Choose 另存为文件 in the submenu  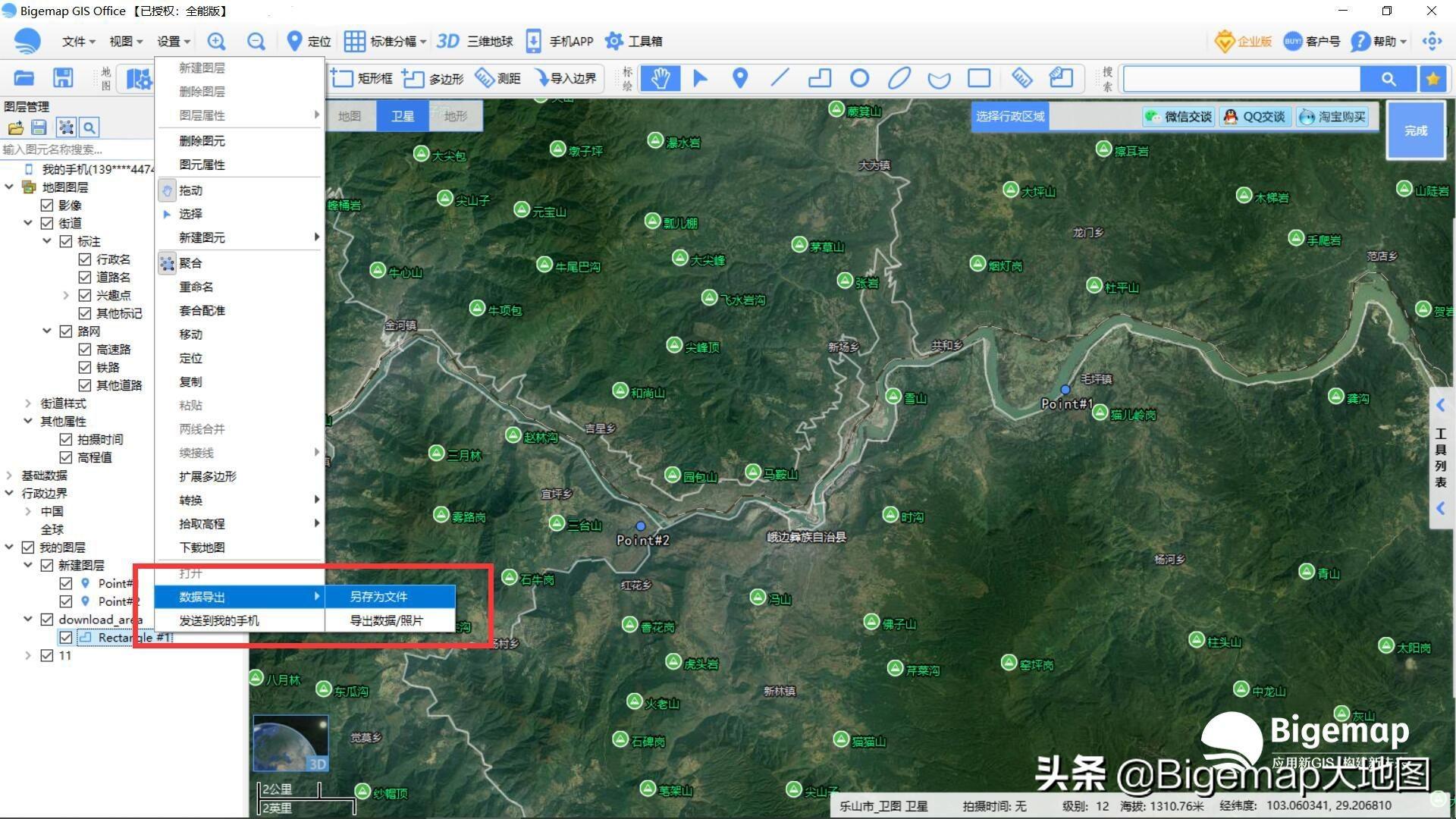(379, 597)
